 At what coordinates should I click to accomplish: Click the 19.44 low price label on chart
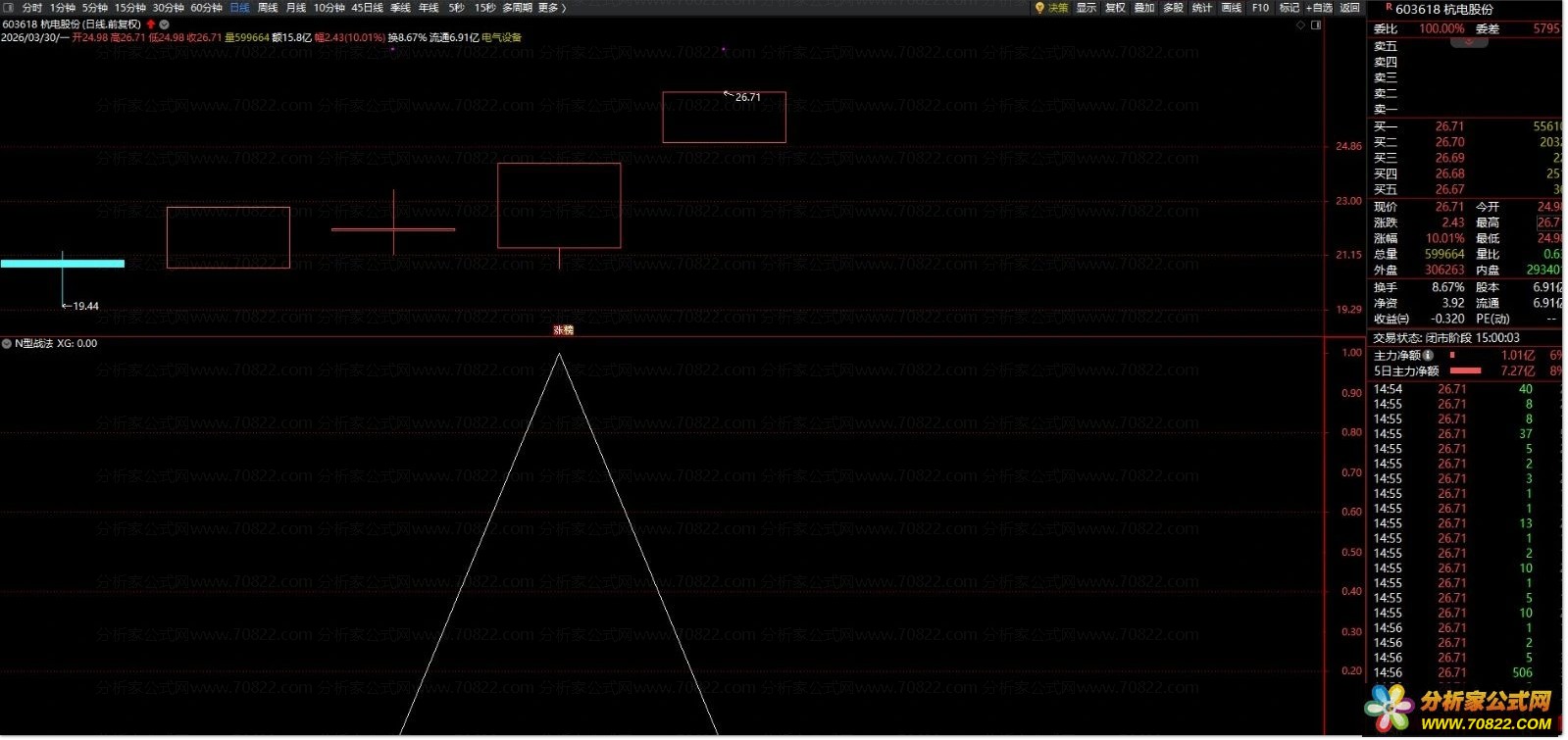(x=86, y=306)
